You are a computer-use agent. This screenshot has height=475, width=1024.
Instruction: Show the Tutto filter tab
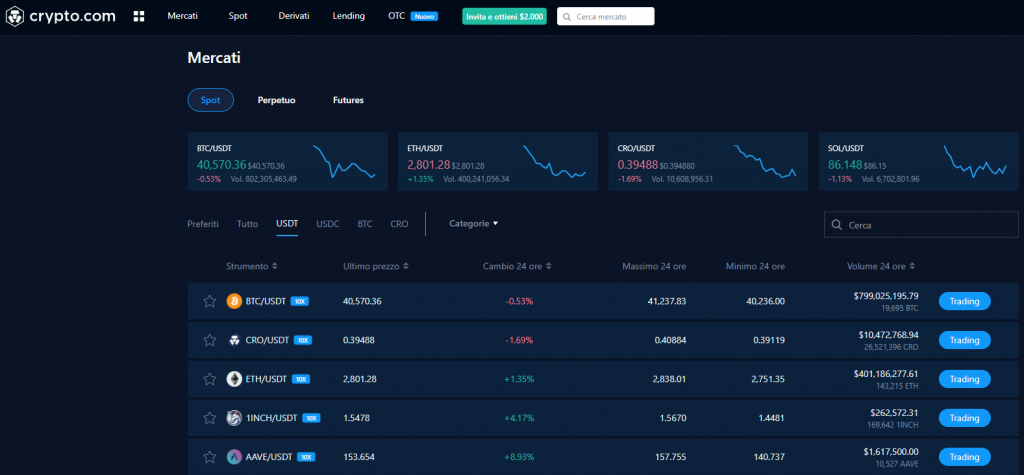(248, 223)
